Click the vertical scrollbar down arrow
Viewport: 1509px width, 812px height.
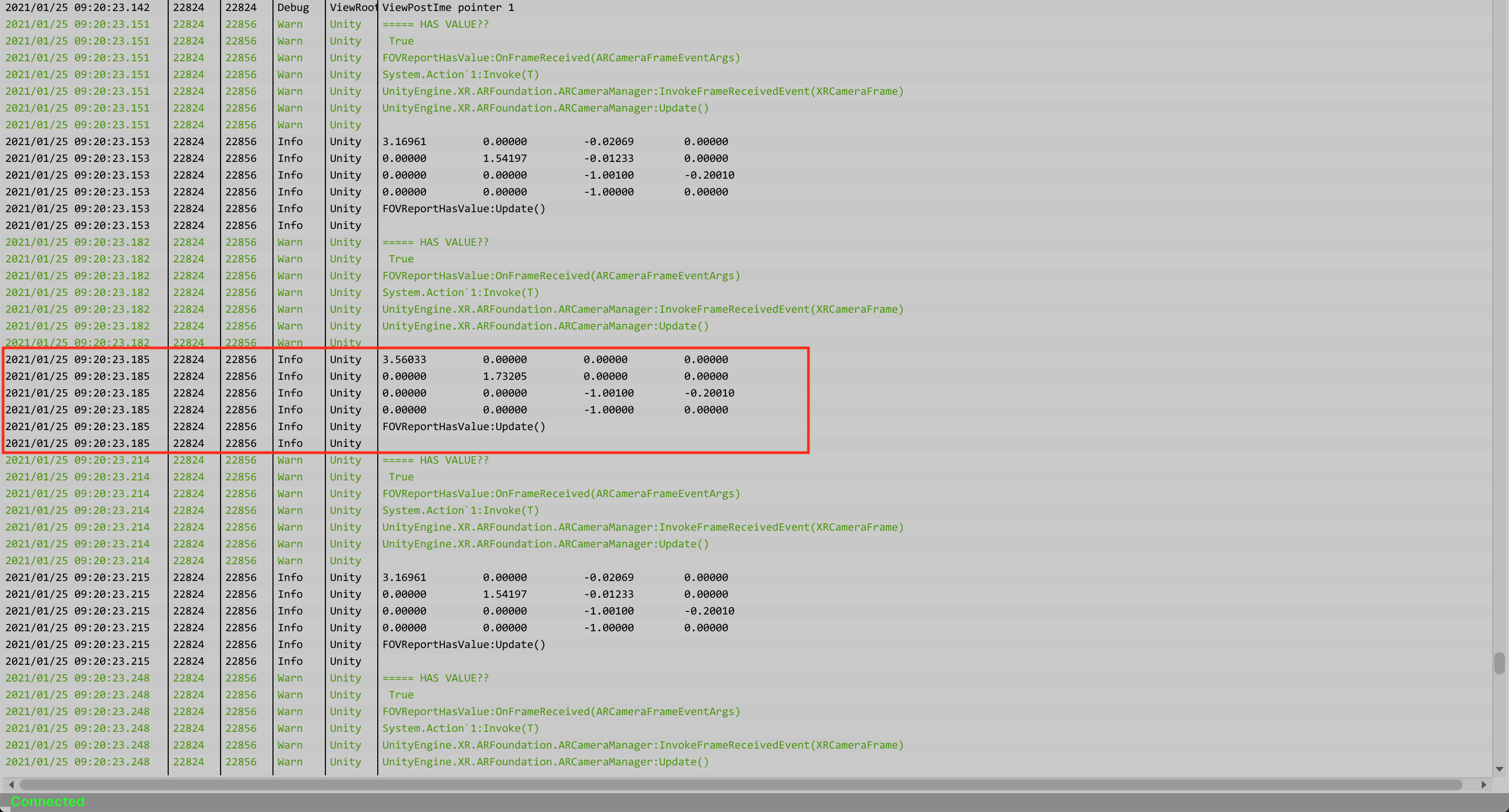pyautogui.click(x=1499, y=769)
